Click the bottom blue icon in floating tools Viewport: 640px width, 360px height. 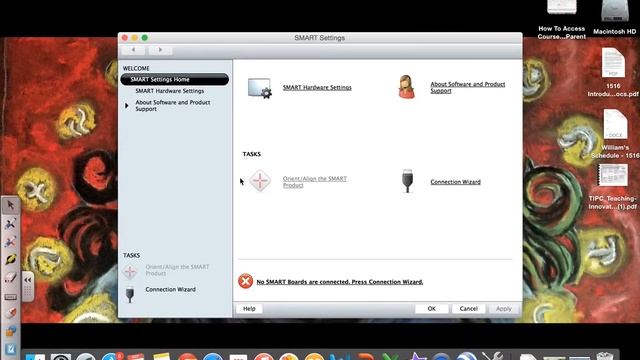point(10,349)
